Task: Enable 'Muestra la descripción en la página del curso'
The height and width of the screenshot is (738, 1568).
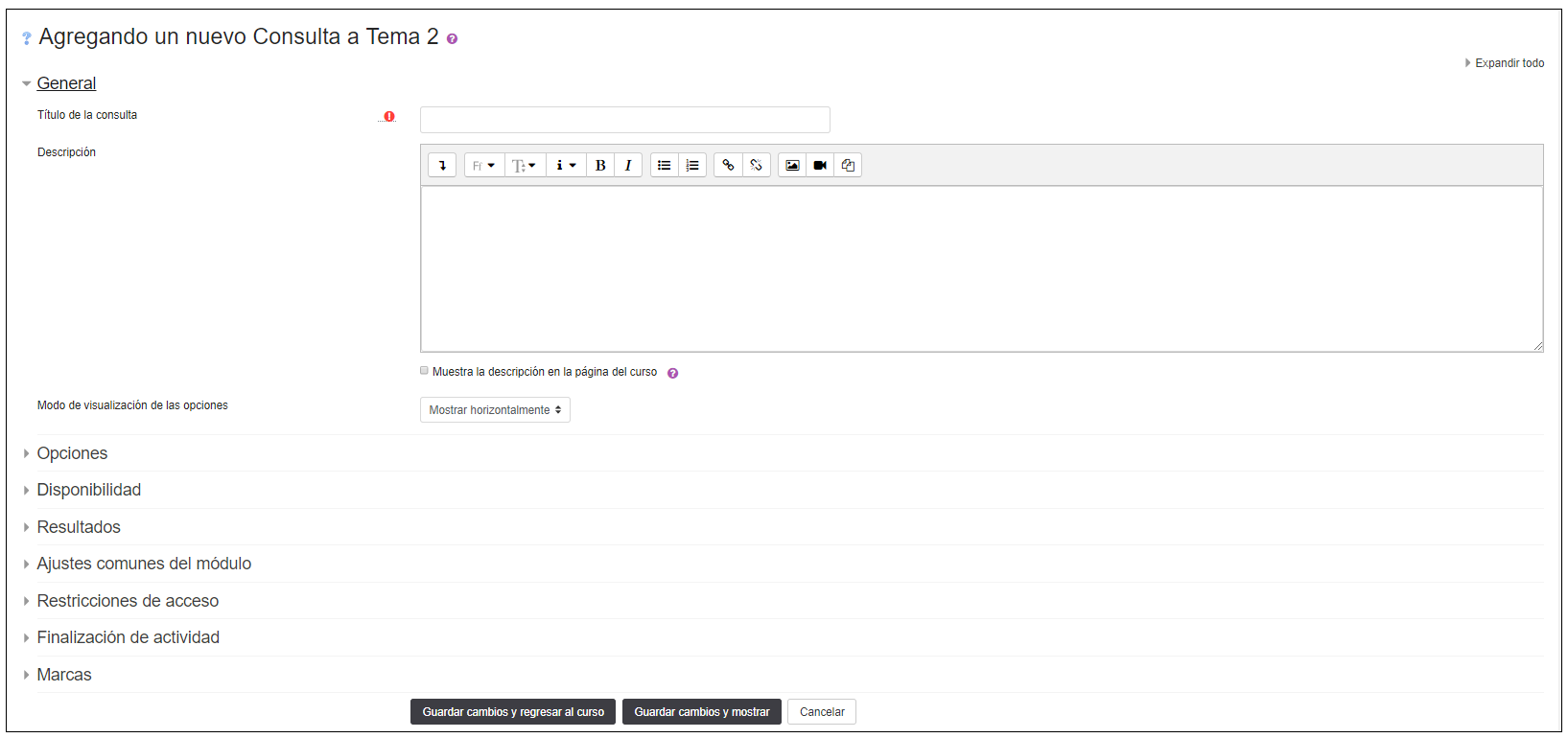Action: tap(425, 371)
